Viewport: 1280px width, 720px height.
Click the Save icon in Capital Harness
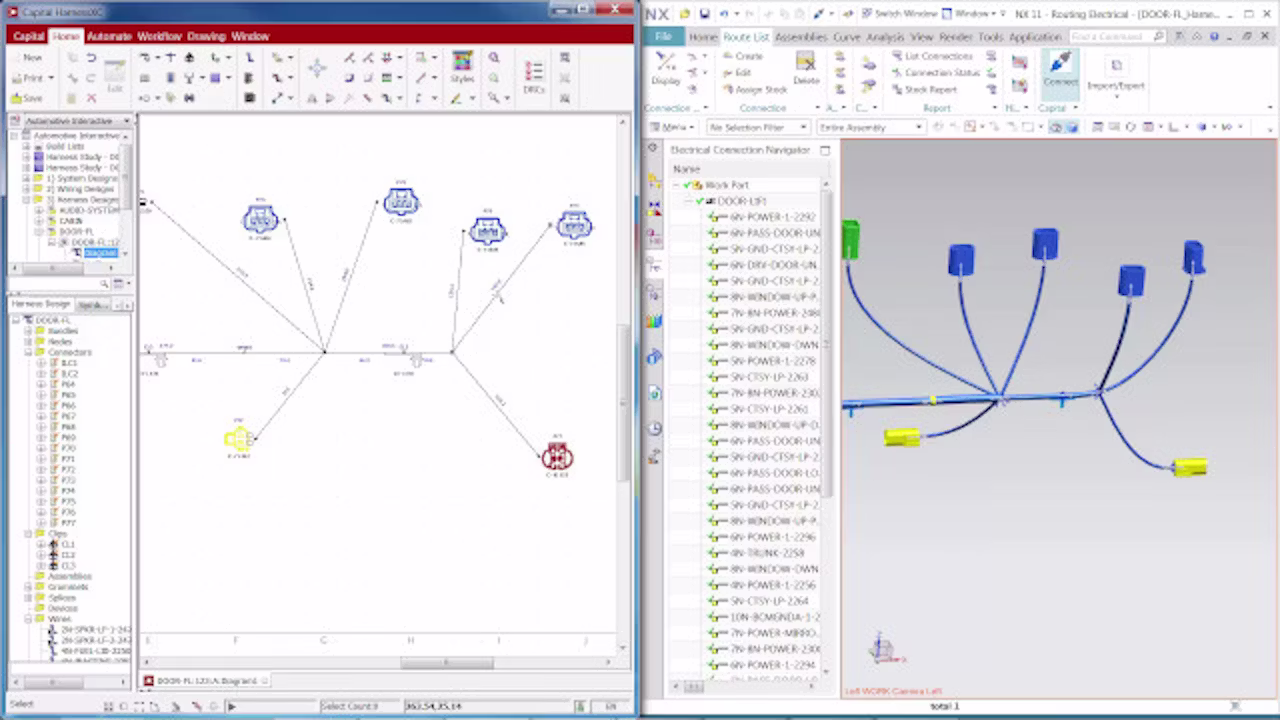point(27,98)
